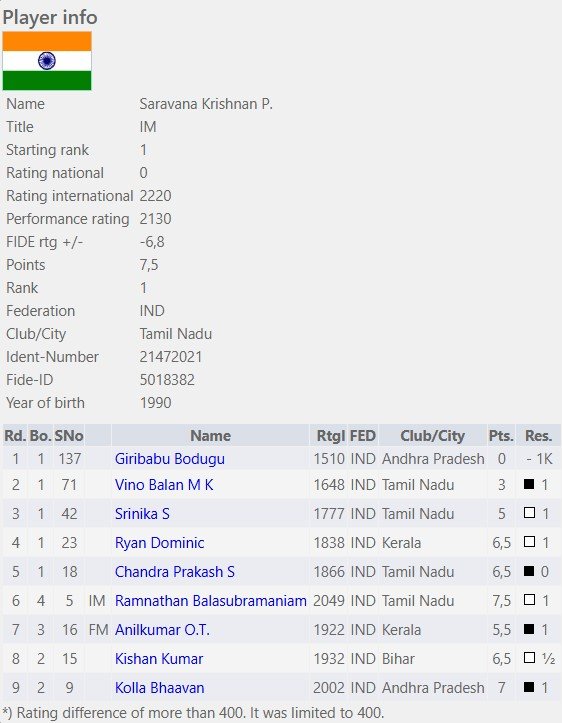Open Kolla Bhaavan player link
The image size is (562, 723).
[x=160, y=688]
